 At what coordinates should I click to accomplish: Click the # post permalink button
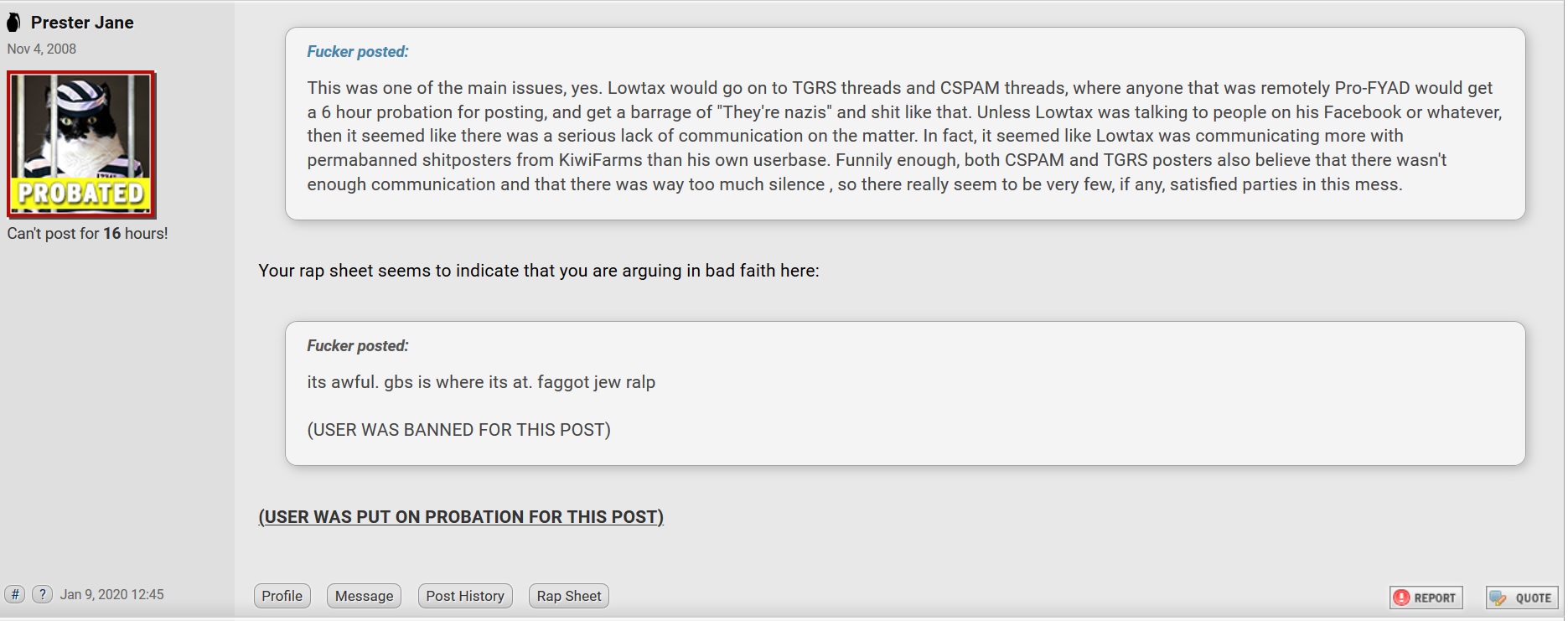tap(15, 595)
